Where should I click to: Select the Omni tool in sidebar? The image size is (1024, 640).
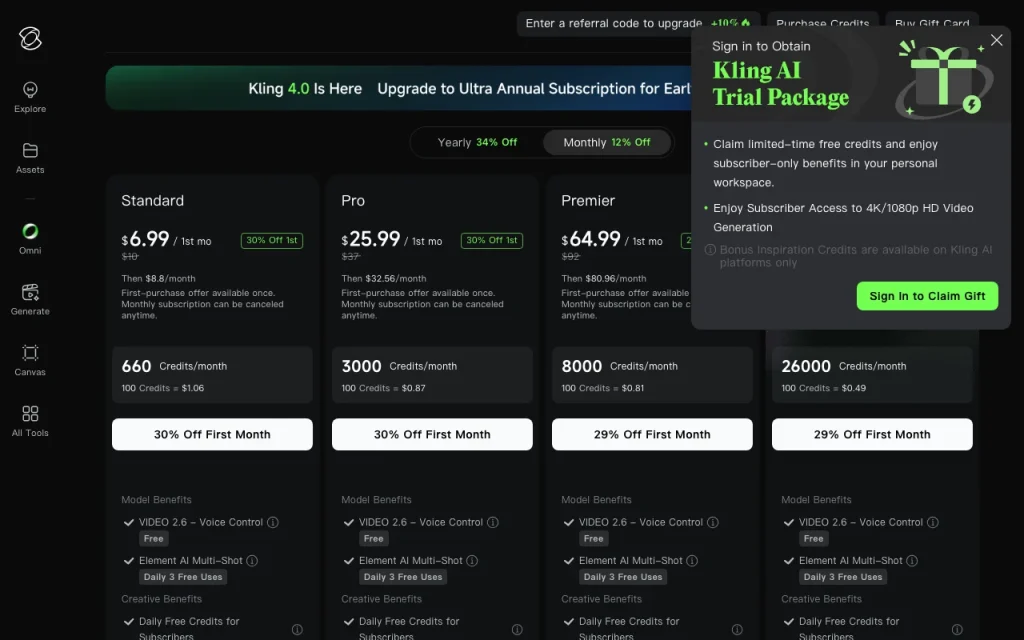point(30,238)
